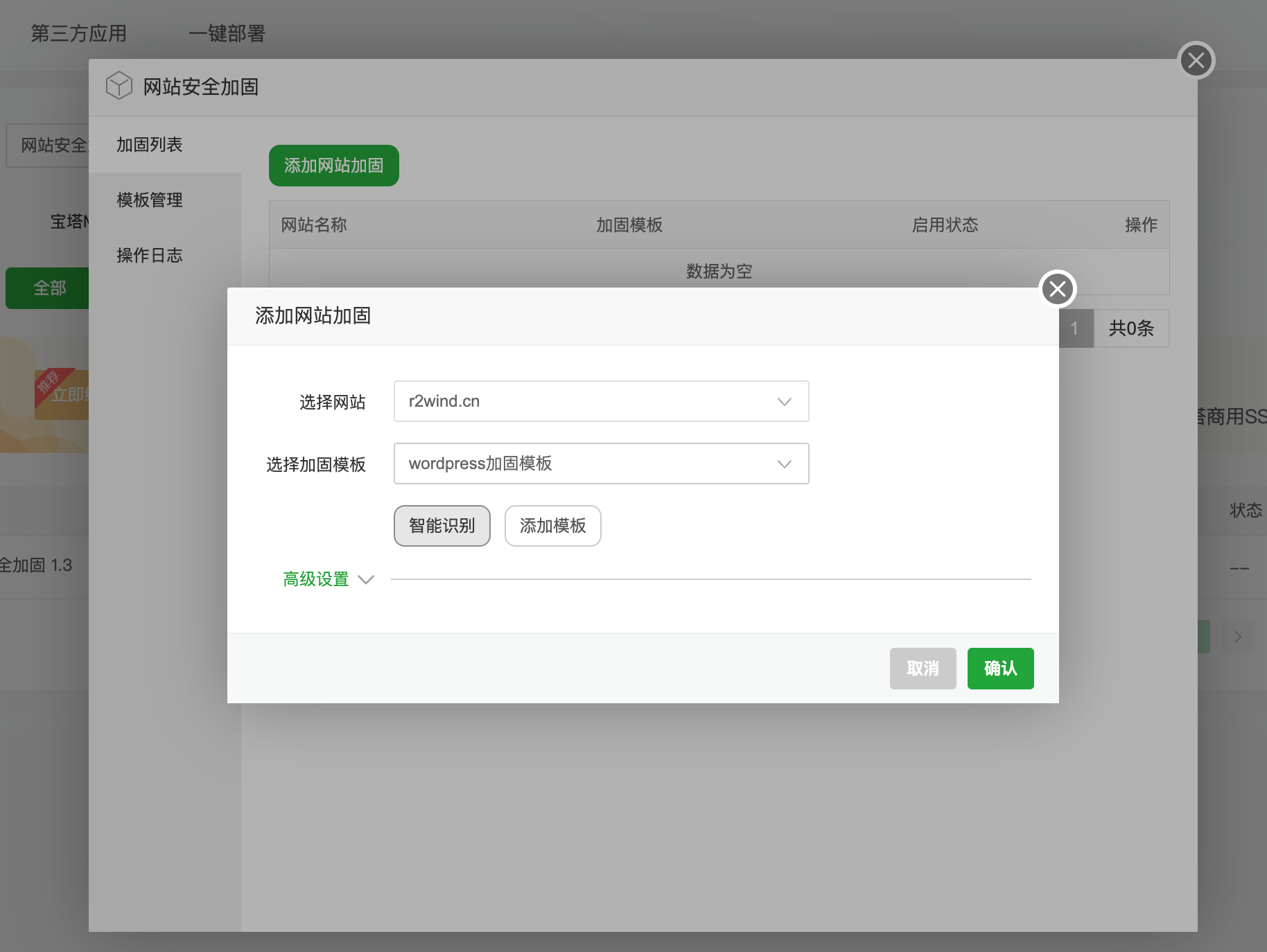The image size is (1267, 952).
Task: Click the next page arrow in background list
Action: click(1238, 637)
